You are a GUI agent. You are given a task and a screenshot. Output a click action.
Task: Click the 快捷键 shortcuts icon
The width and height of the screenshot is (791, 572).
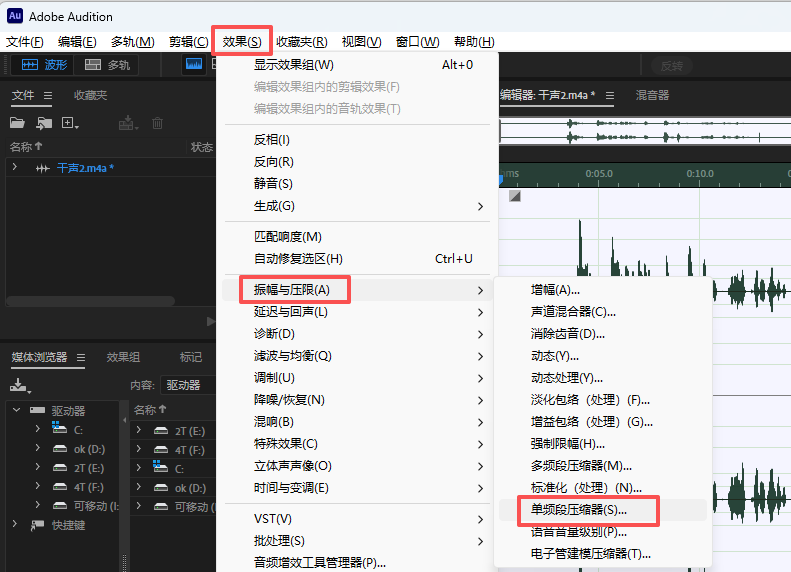(x=37, y=525)
